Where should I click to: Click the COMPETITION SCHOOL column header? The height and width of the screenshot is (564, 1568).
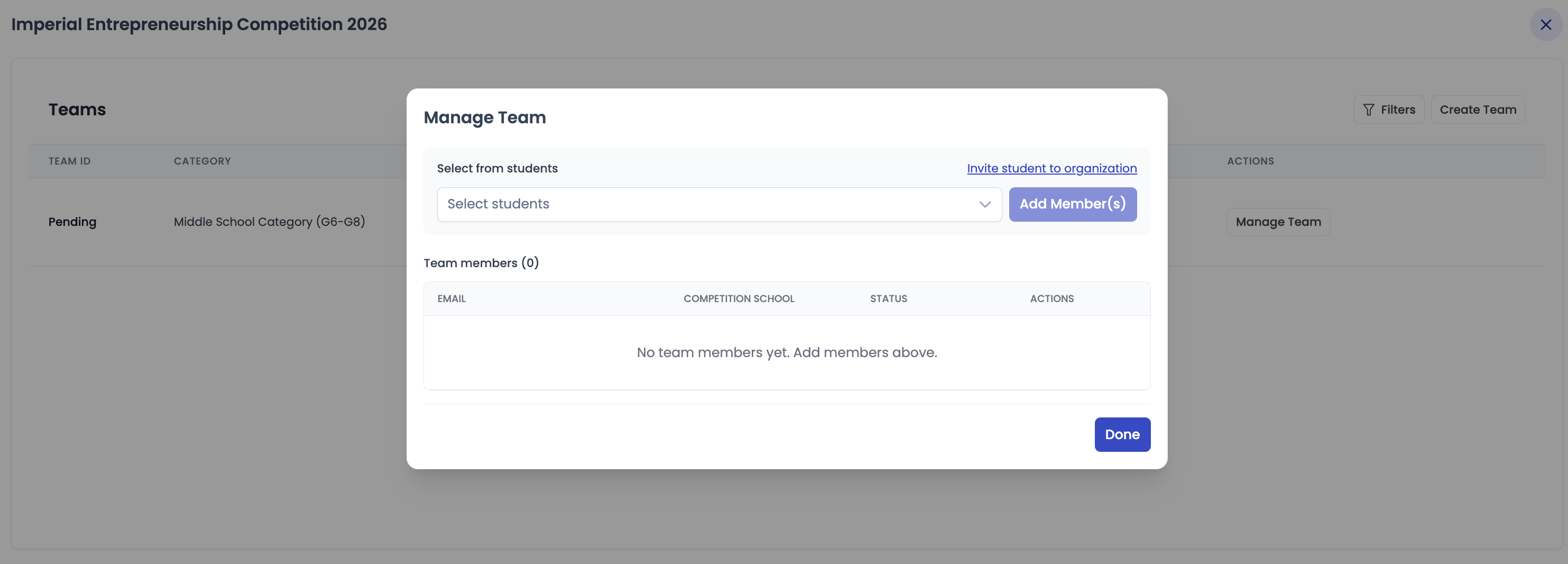coord(739,299)
